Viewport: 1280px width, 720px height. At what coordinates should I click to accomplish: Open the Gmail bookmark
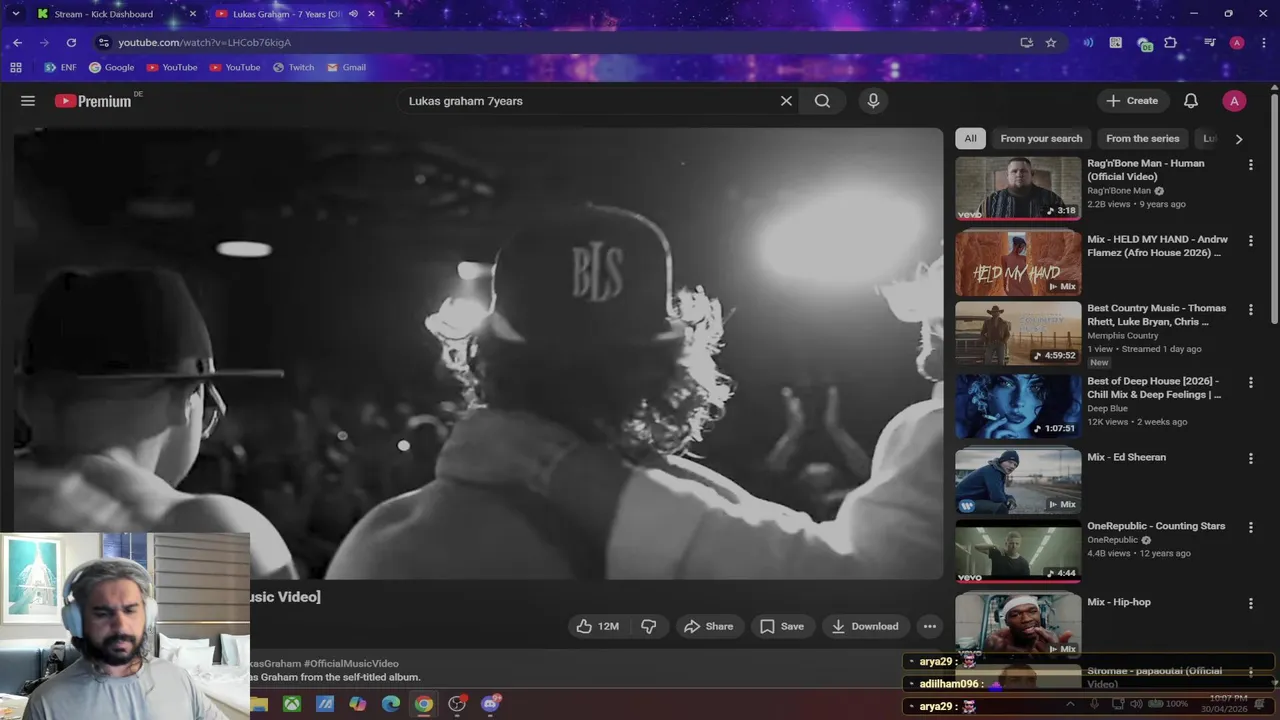click(x=346, y=68)
